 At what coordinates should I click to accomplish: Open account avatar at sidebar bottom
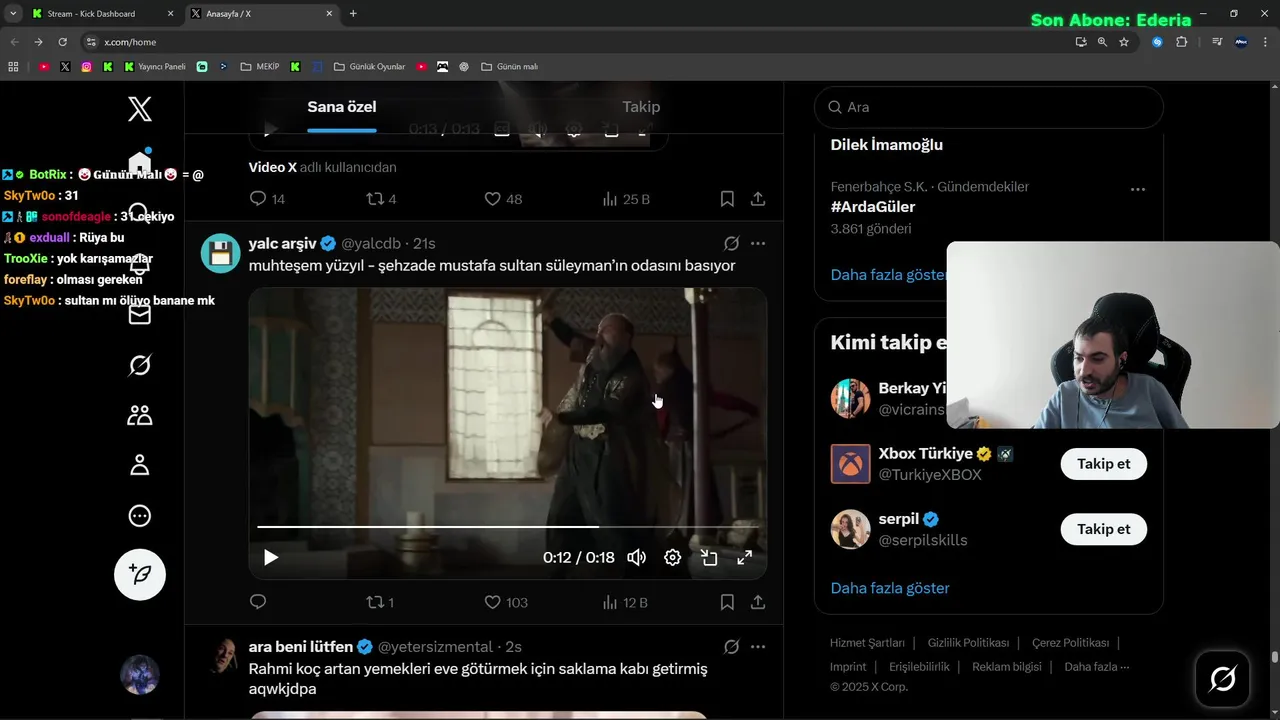(140, 675)
